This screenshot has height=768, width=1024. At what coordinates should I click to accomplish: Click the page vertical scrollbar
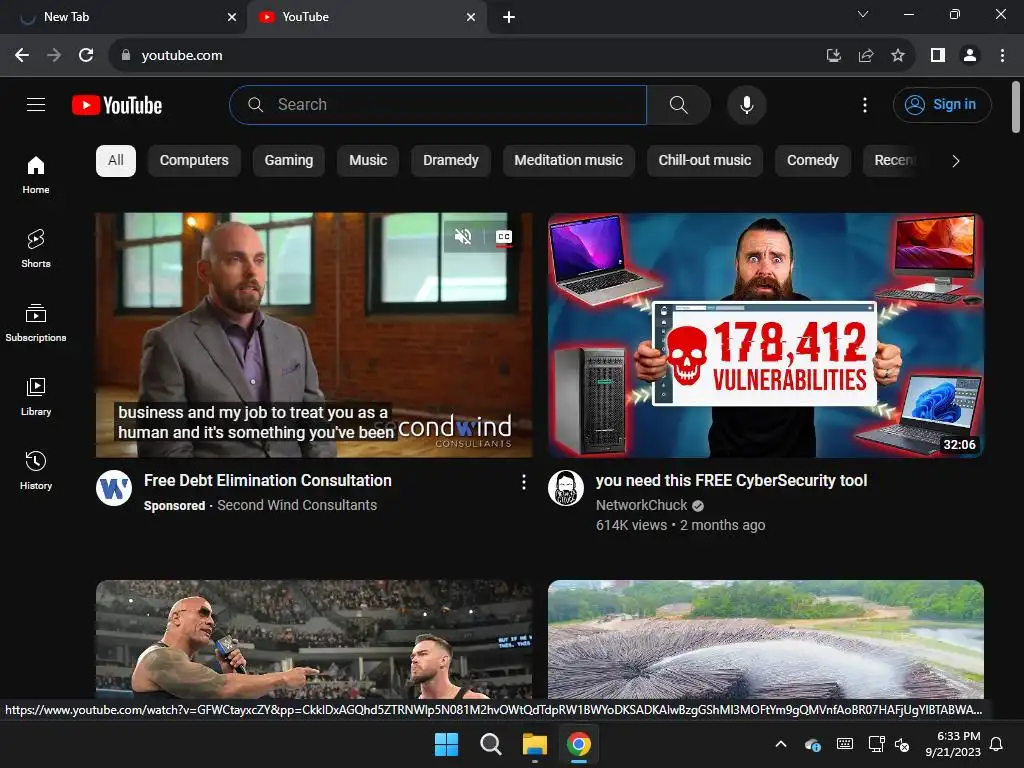[x=1016, y=107]
